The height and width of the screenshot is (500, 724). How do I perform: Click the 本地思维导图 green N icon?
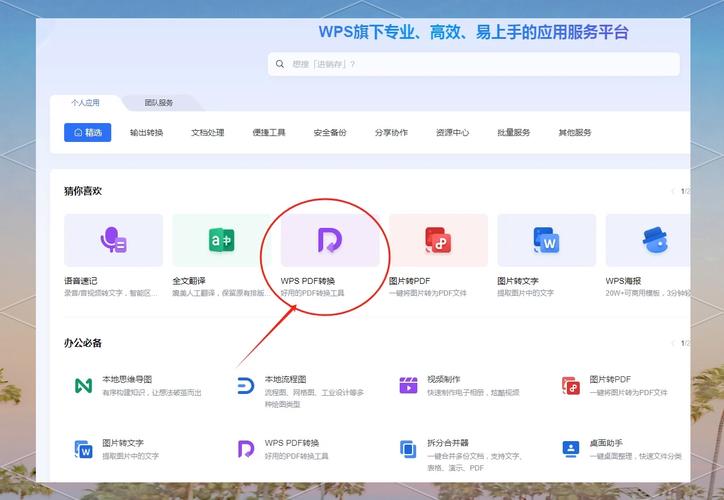(x=84, y=385)
